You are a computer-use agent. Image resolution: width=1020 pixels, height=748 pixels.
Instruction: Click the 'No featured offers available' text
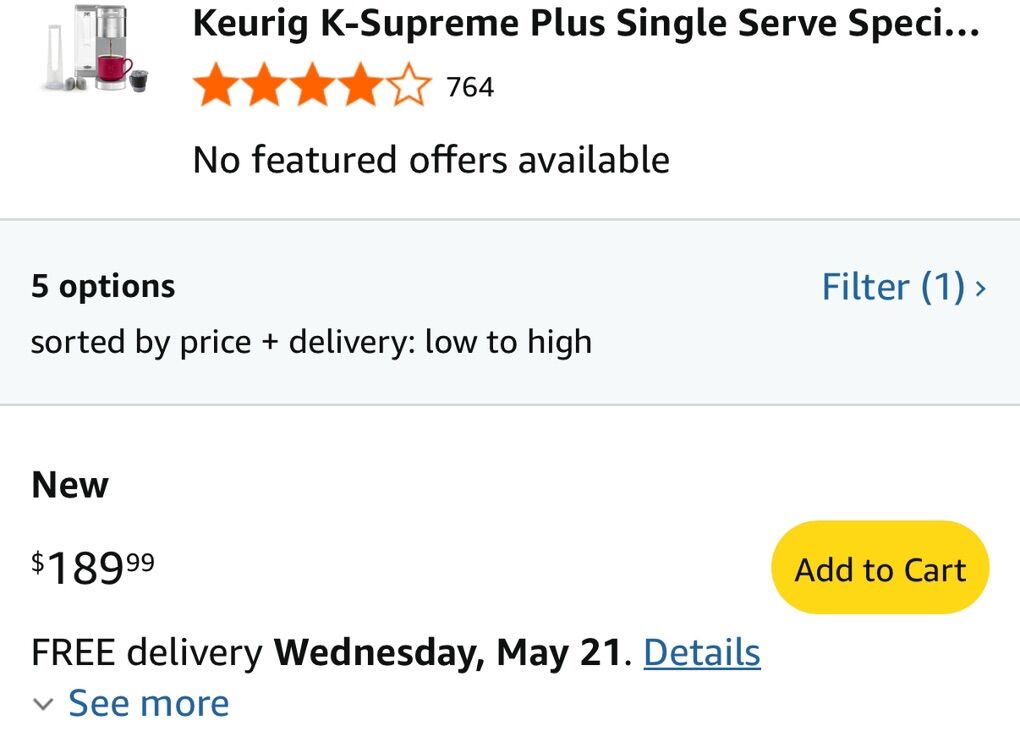pos(431,160)
